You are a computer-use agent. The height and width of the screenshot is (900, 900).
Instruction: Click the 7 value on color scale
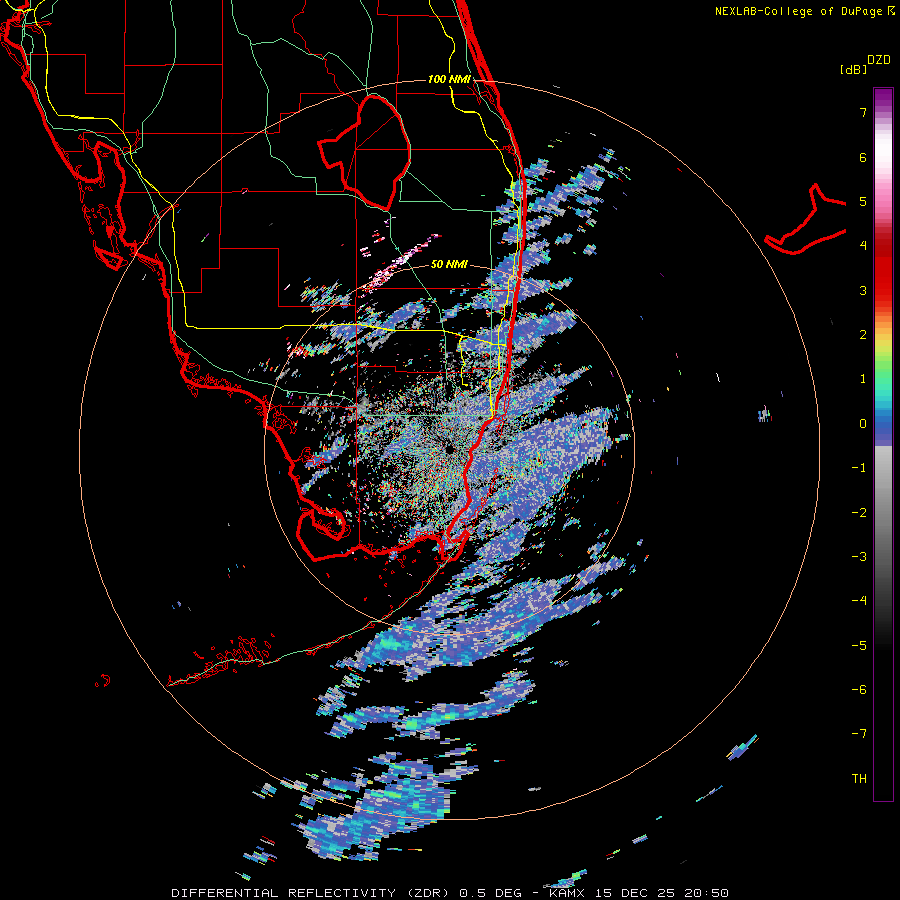(863, 112)
